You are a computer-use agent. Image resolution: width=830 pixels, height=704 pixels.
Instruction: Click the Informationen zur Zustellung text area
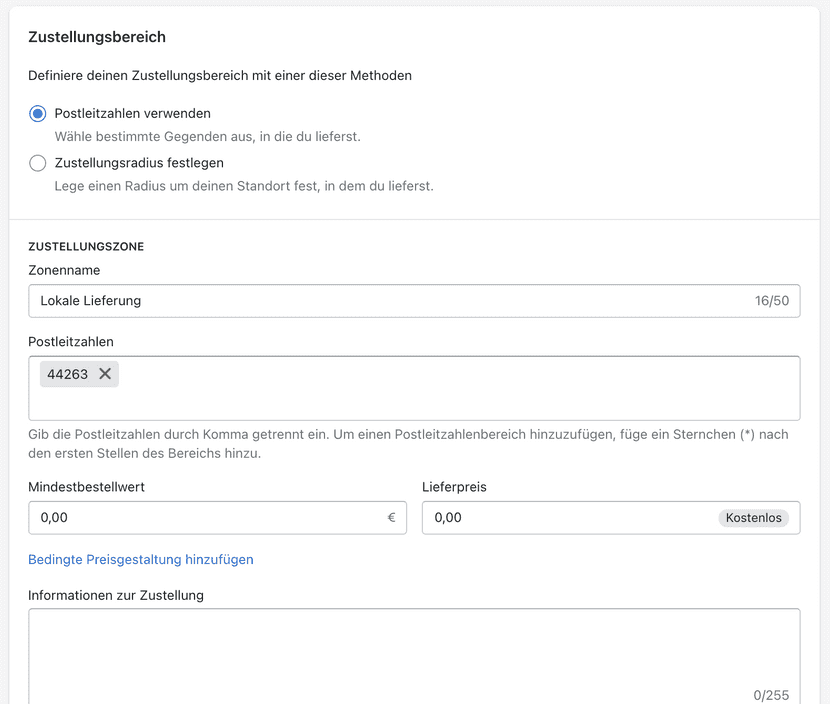click(414, 656)
